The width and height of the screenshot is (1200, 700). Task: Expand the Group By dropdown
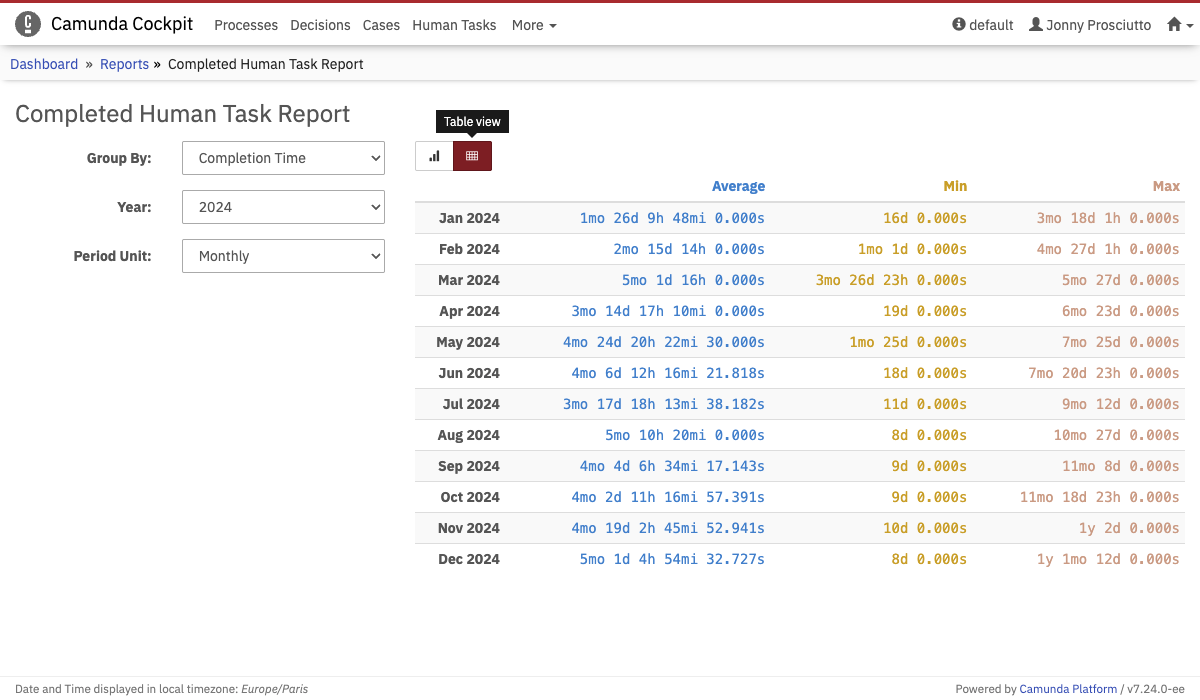coord(283,158)
